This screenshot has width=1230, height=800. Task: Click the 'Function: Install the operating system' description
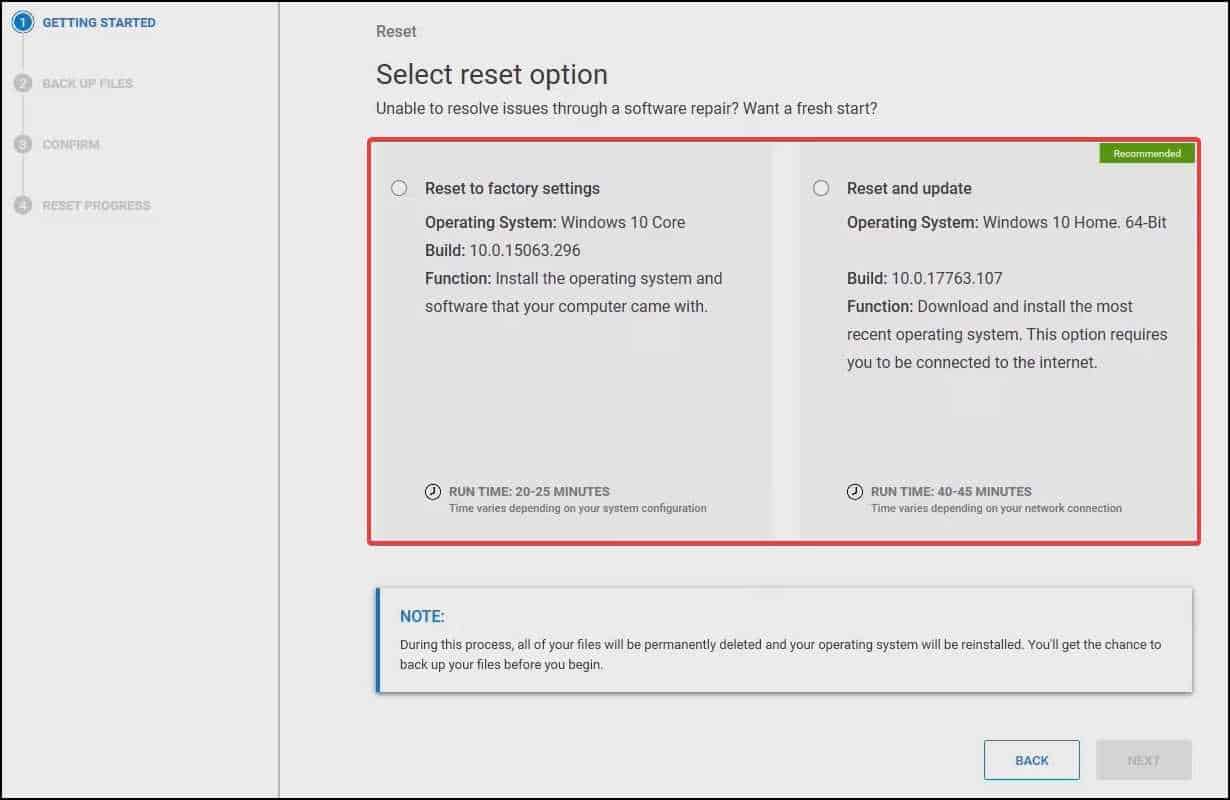click(574, 292)
